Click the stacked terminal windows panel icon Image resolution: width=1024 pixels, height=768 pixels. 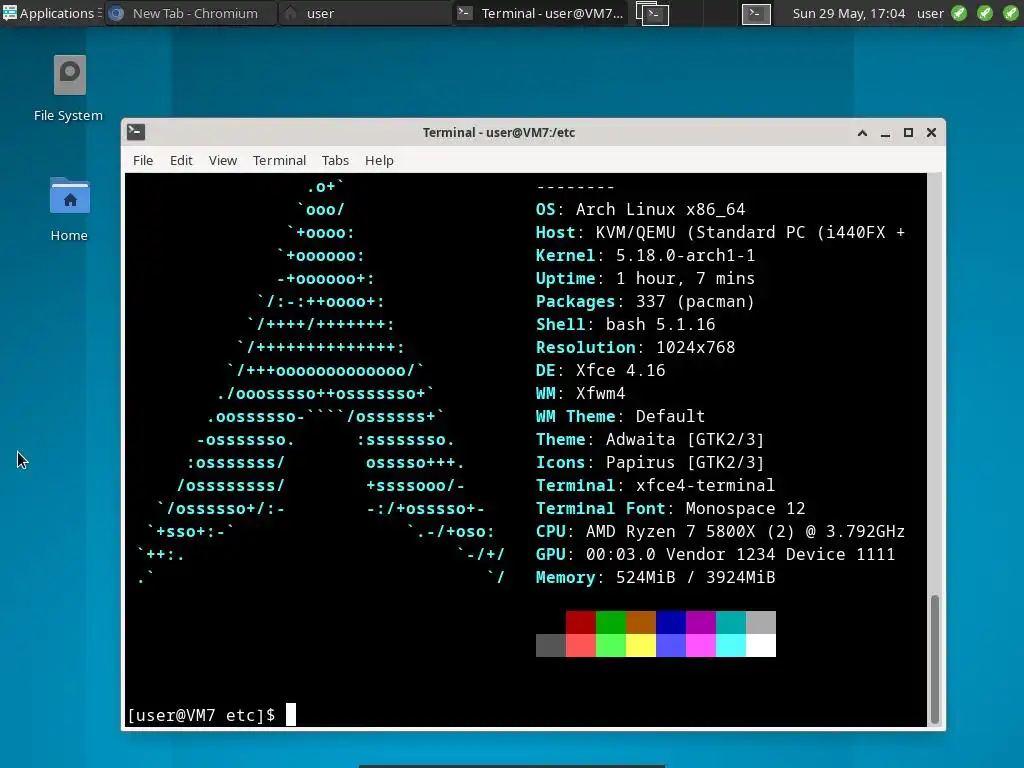[x=652, y=14]
